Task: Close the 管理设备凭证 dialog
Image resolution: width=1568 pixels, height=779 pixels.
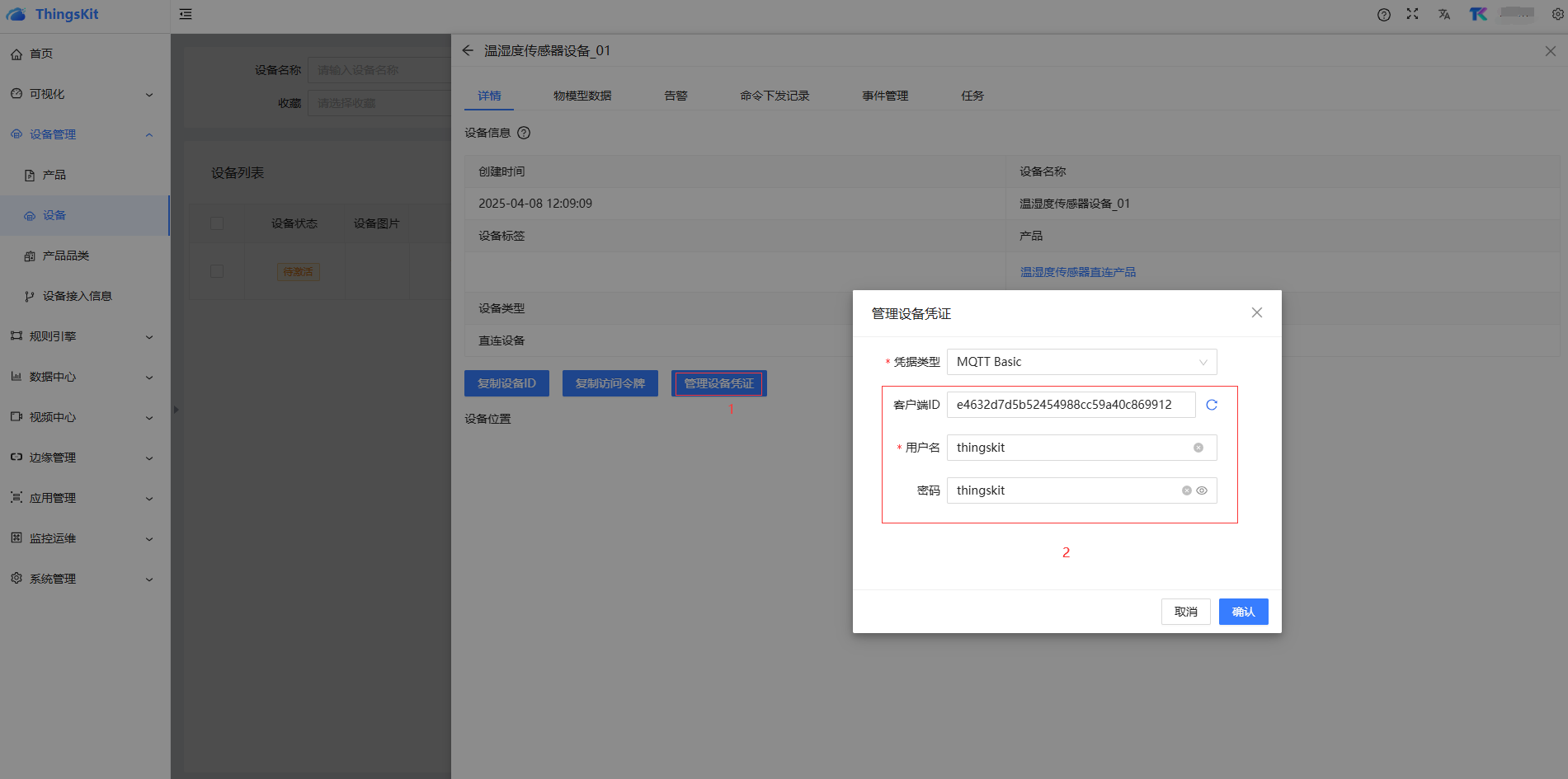Action: (x=1256, y=312)
